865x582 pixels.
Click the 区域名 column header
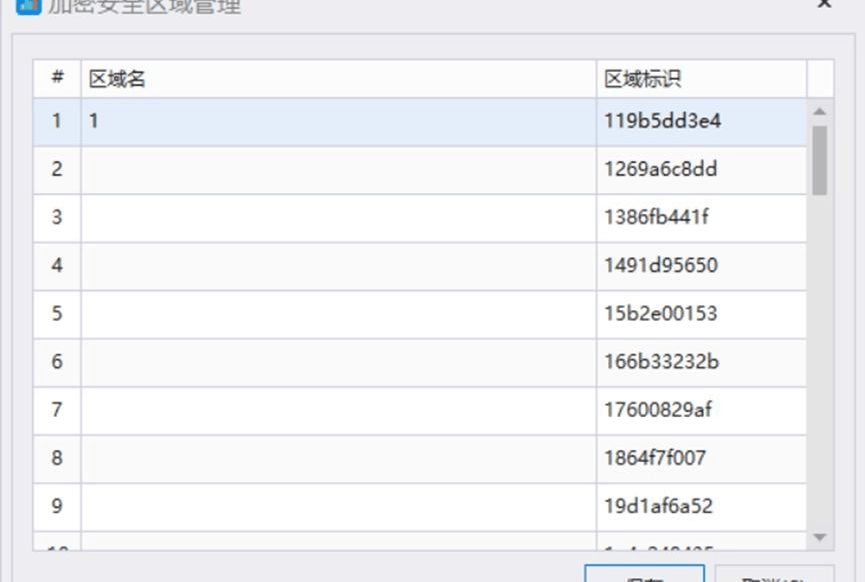coord(339,79)
